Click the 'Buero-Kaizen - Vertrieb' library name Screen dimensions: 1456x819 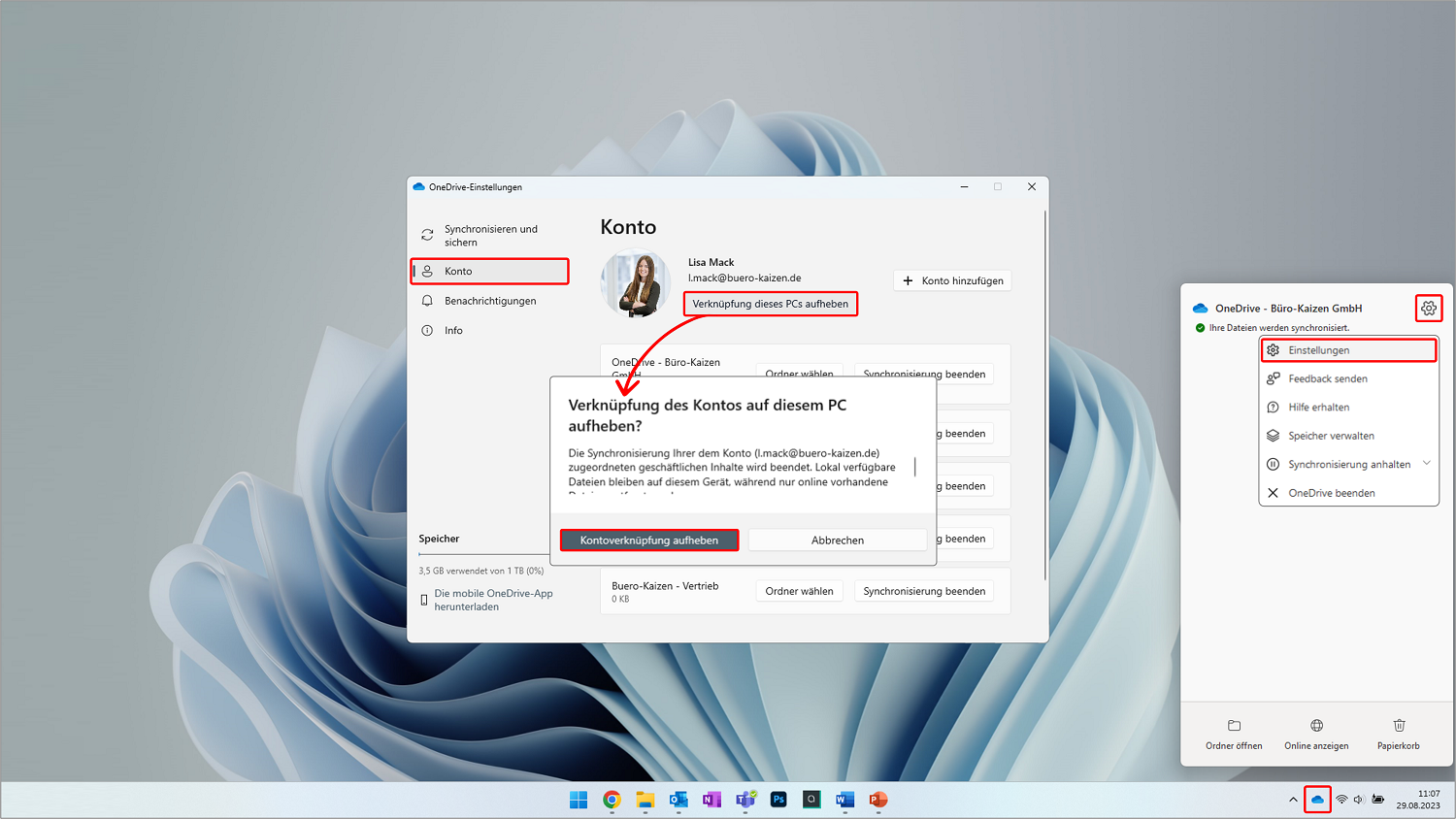point(665,586)
